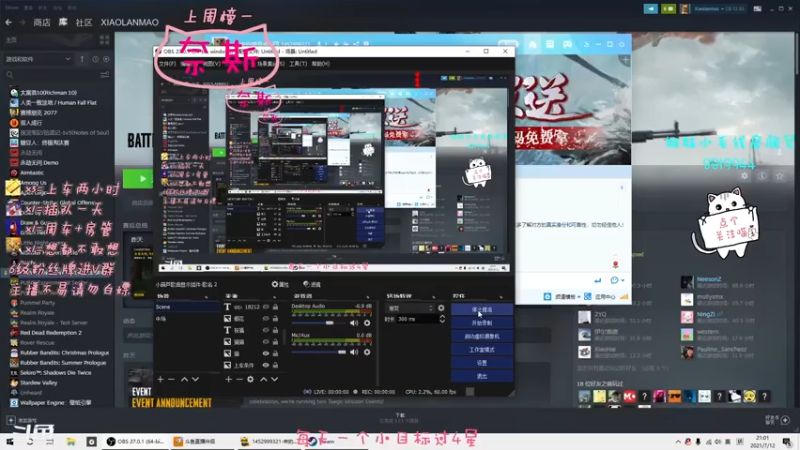This screenshot has height=450, width=800.
Task: Open the XIAOLANMAO profile tab in Steam
Action: tap(130, 22)
